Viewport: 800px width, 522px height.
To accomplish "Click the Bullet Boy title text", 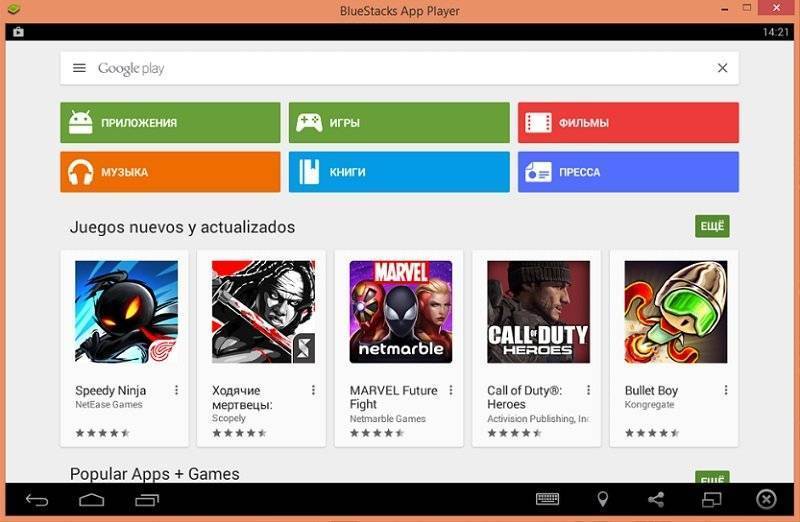I will [651, 390].
